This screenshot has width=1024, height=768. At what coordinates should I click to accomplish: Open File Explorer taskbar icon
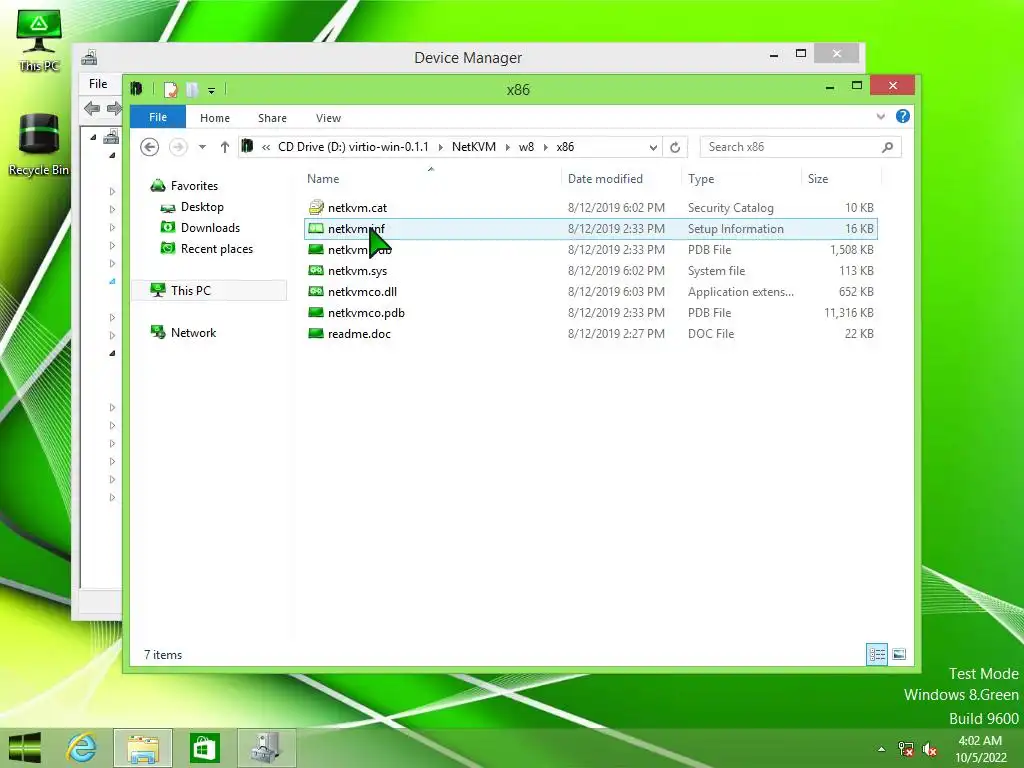click(x=143, y=748)
